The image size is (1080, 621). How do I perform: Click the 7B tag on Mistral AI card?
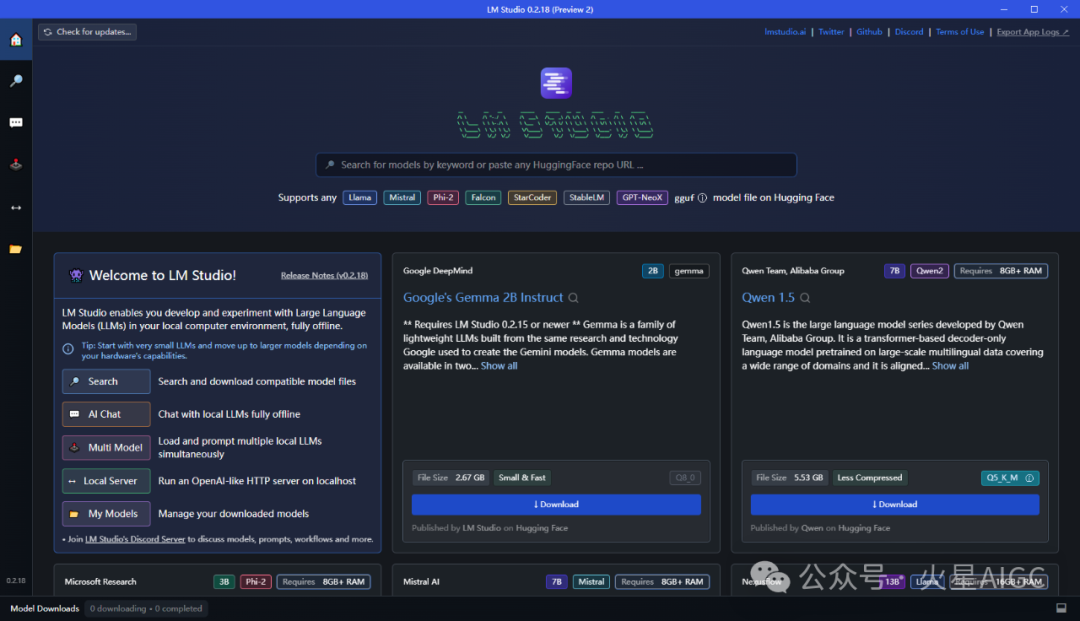click(x=557, y=582)
